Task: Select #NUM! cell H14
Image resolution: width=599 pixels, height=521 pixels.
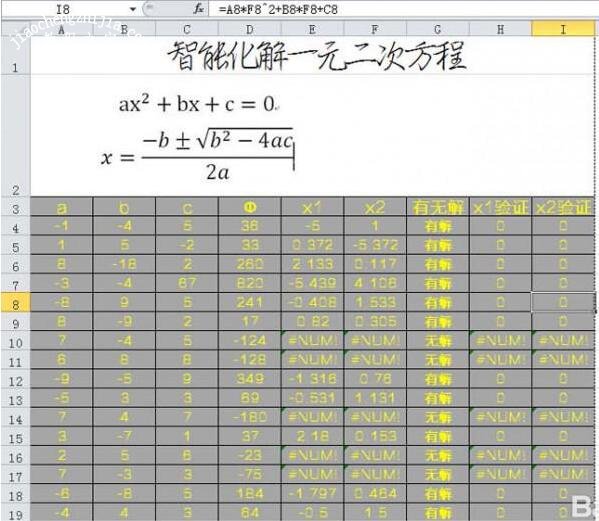Action: point(500,417)
